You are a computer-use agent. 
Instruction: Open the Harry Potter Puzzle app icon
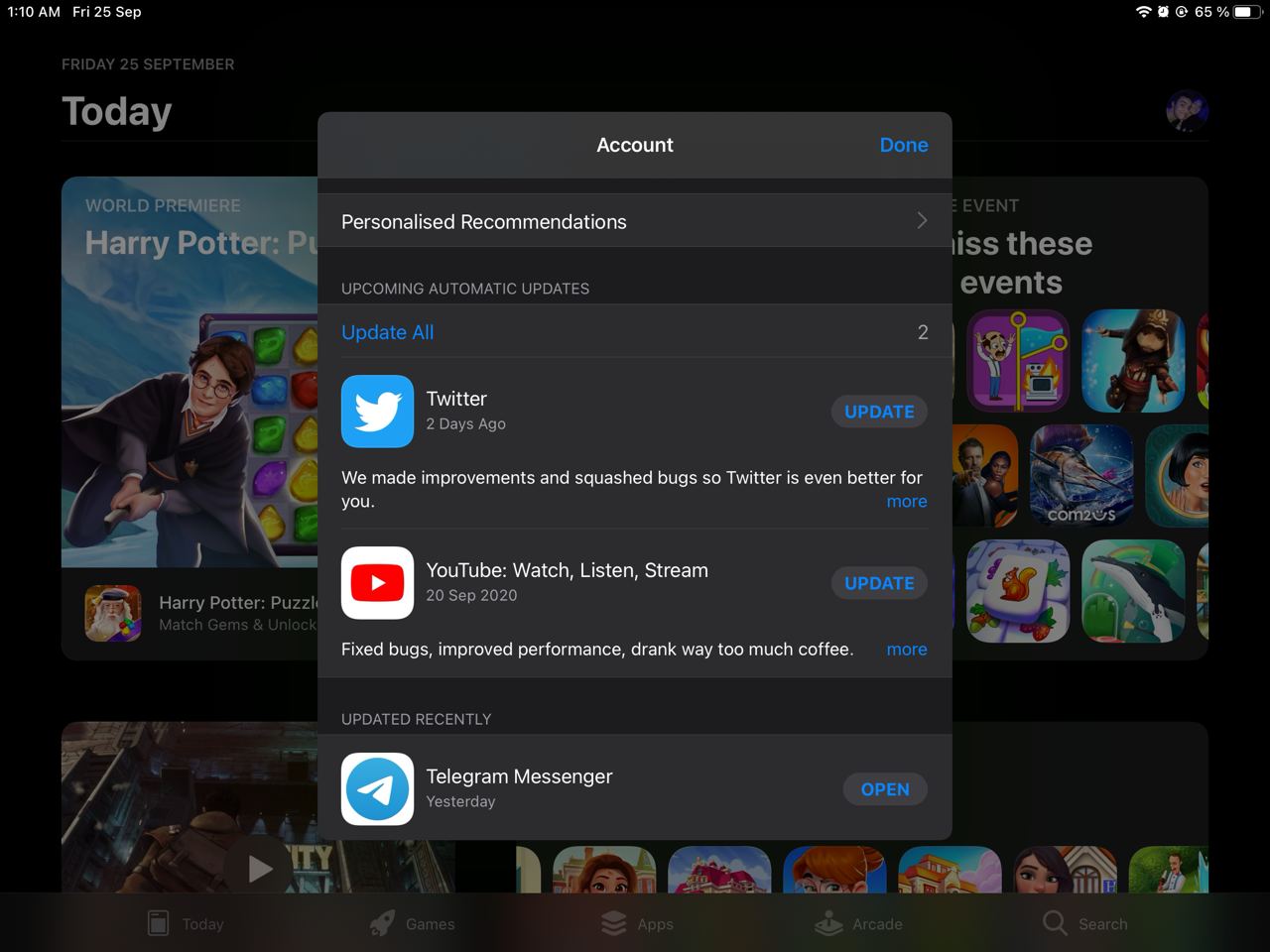tap(113, 613)
